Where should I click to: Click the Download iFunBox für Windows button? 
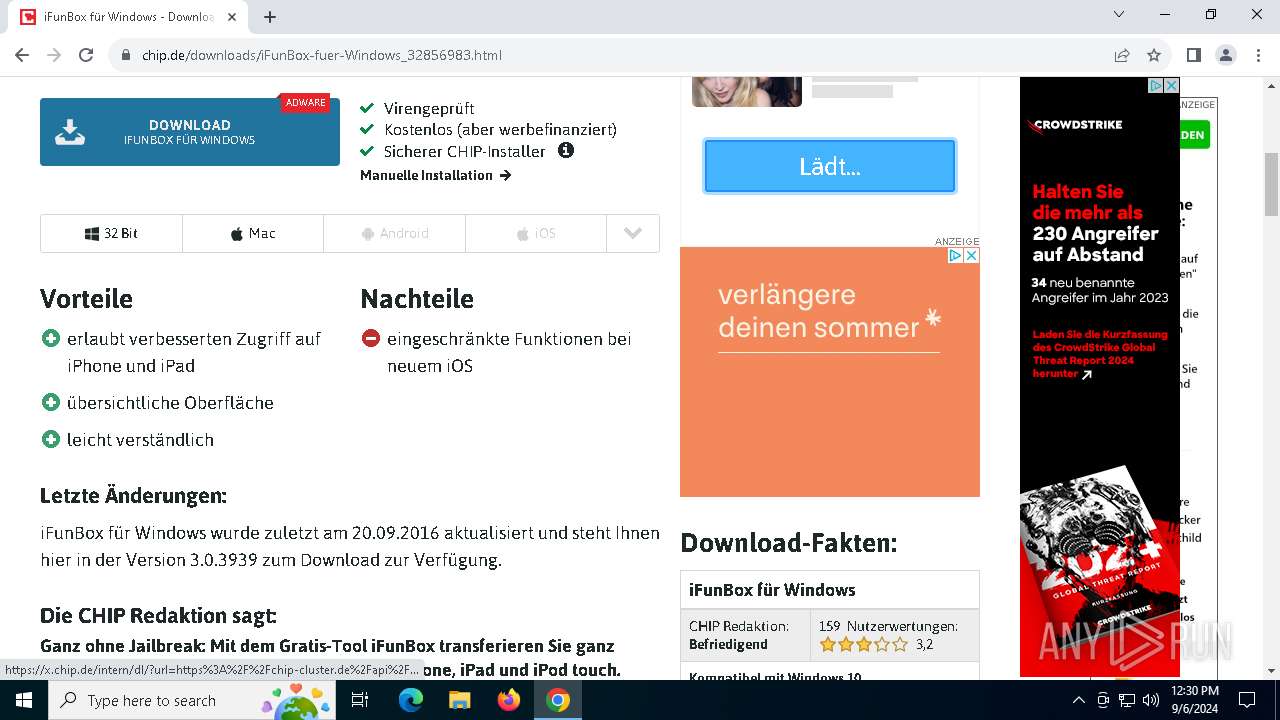[x=190, y=132]
